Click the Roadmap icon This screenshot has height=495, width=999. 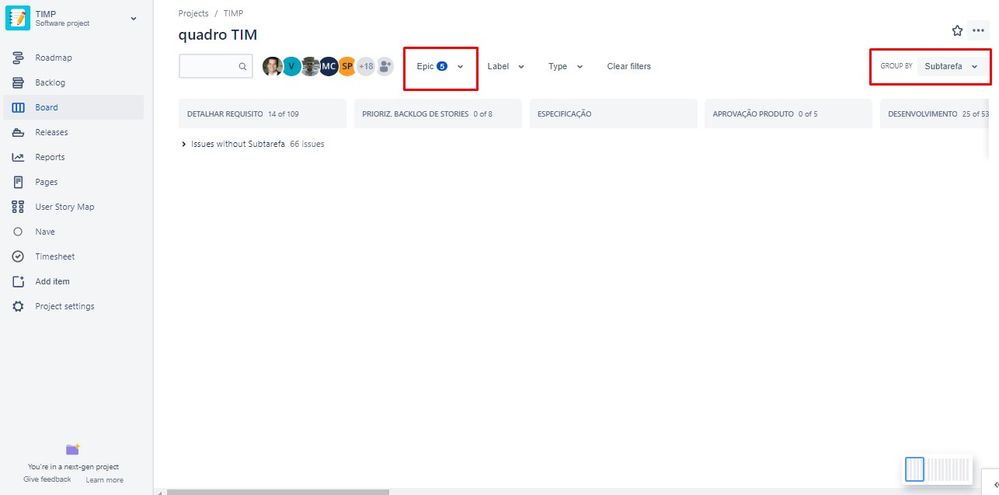18,58
